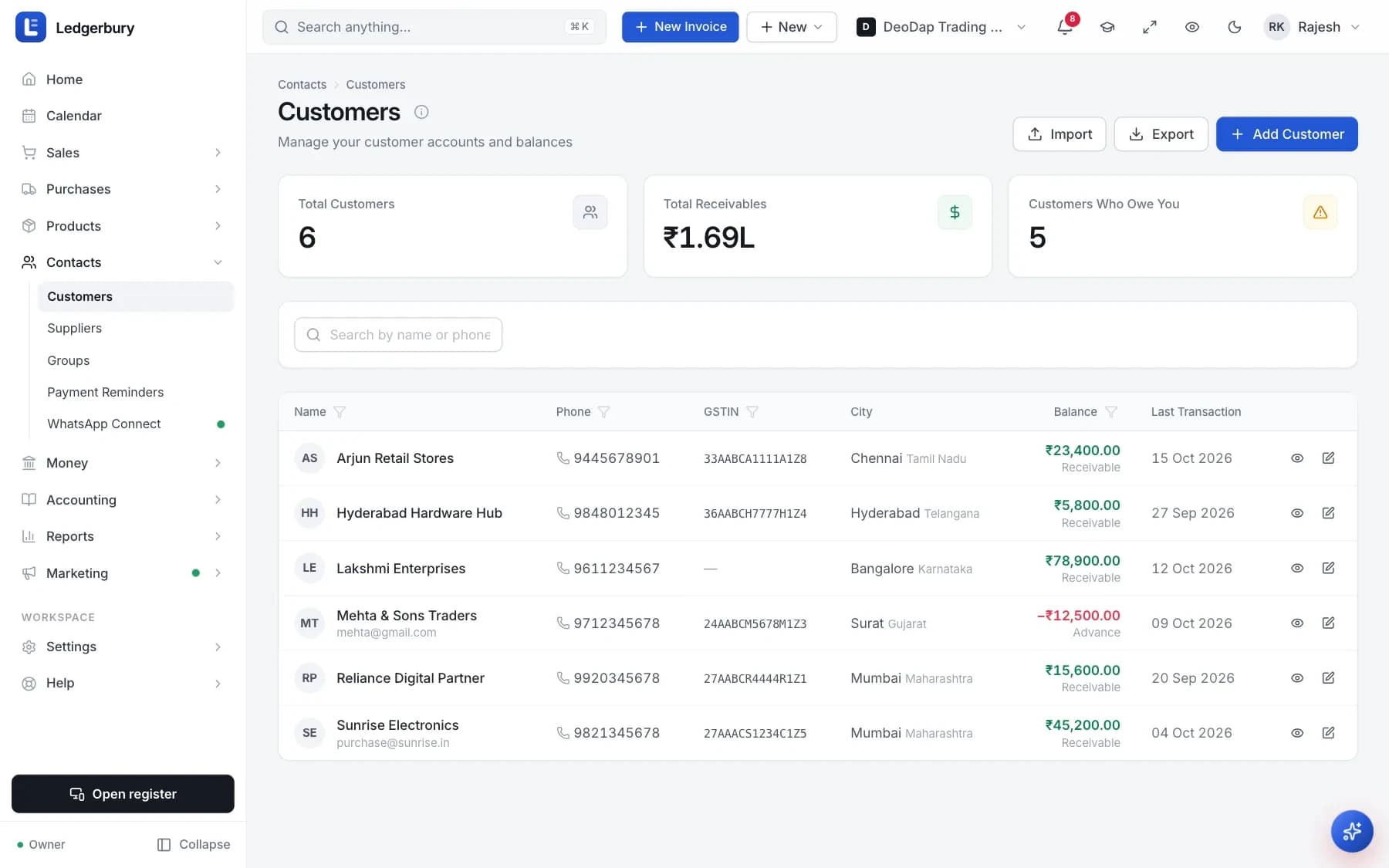Open WhatsApp Connect menu item
The width and height of the screenshot is (1389, 868).
pyautogui.click(x=136, y=424)
